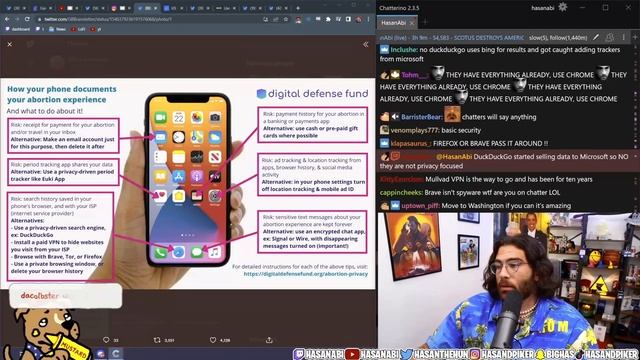The image size is (640, 360).
Task: Close the HasanAbi chat tab
Action: point(412,23)
